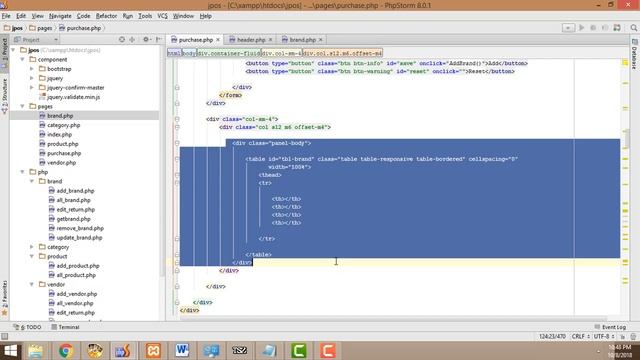The image size is (640, 360).
Task: Close the brand.php editor tab
Action: pyautogui.click(x=320, y=40)
